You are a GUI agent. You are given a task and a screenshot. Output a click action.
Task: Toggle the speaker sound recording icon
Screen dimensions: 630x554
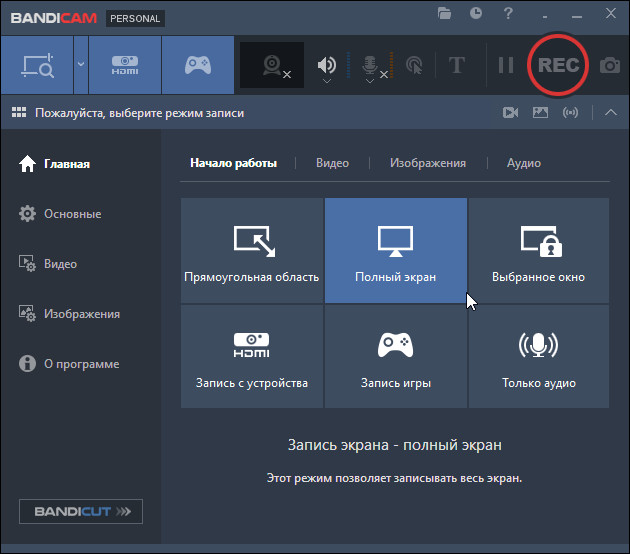click(326, 65)
